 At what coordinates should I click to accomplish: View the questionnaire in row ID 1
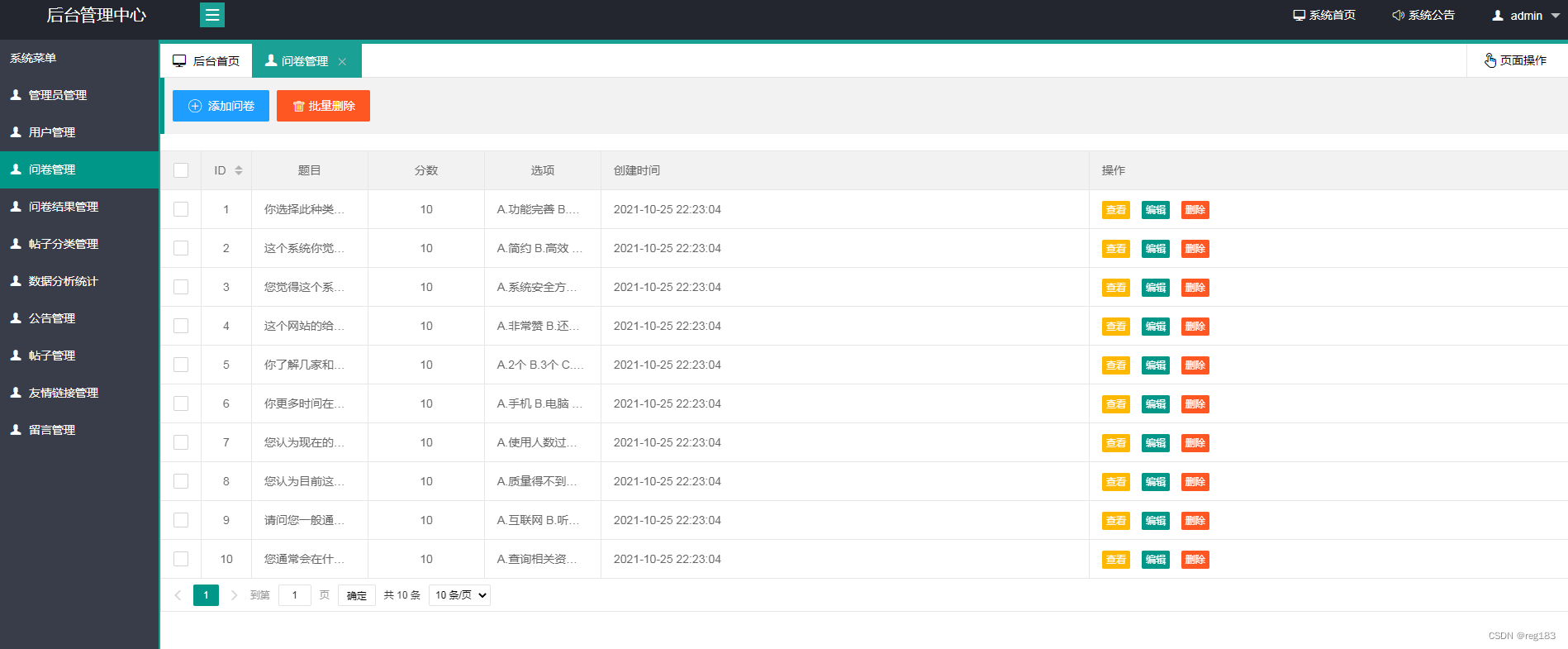click(x=1115, y=210)
